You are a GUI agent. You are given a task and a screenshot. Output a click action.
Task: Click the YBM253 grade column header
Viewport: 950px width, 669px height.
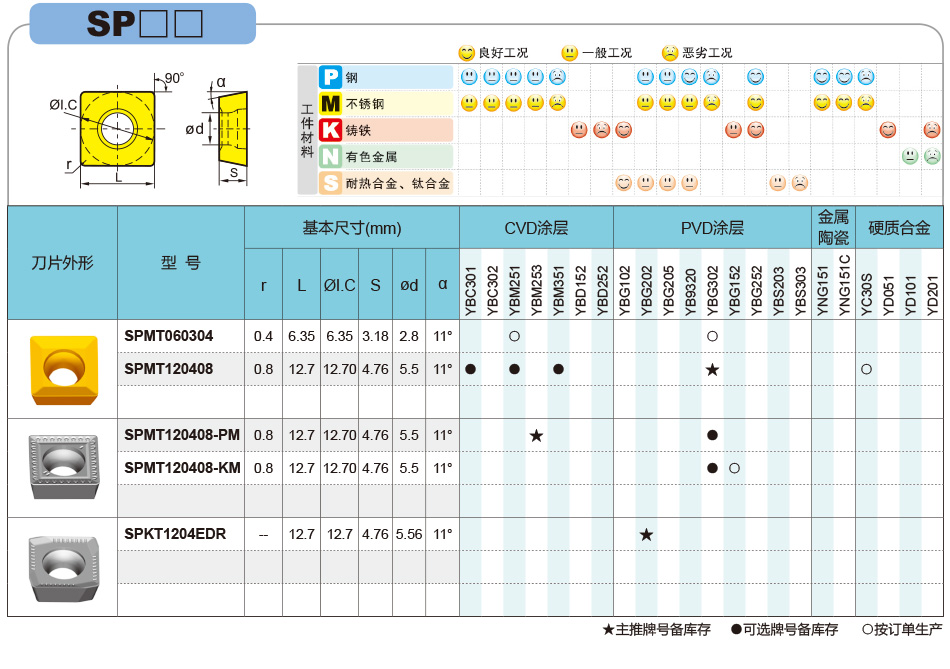coord(537,291)
